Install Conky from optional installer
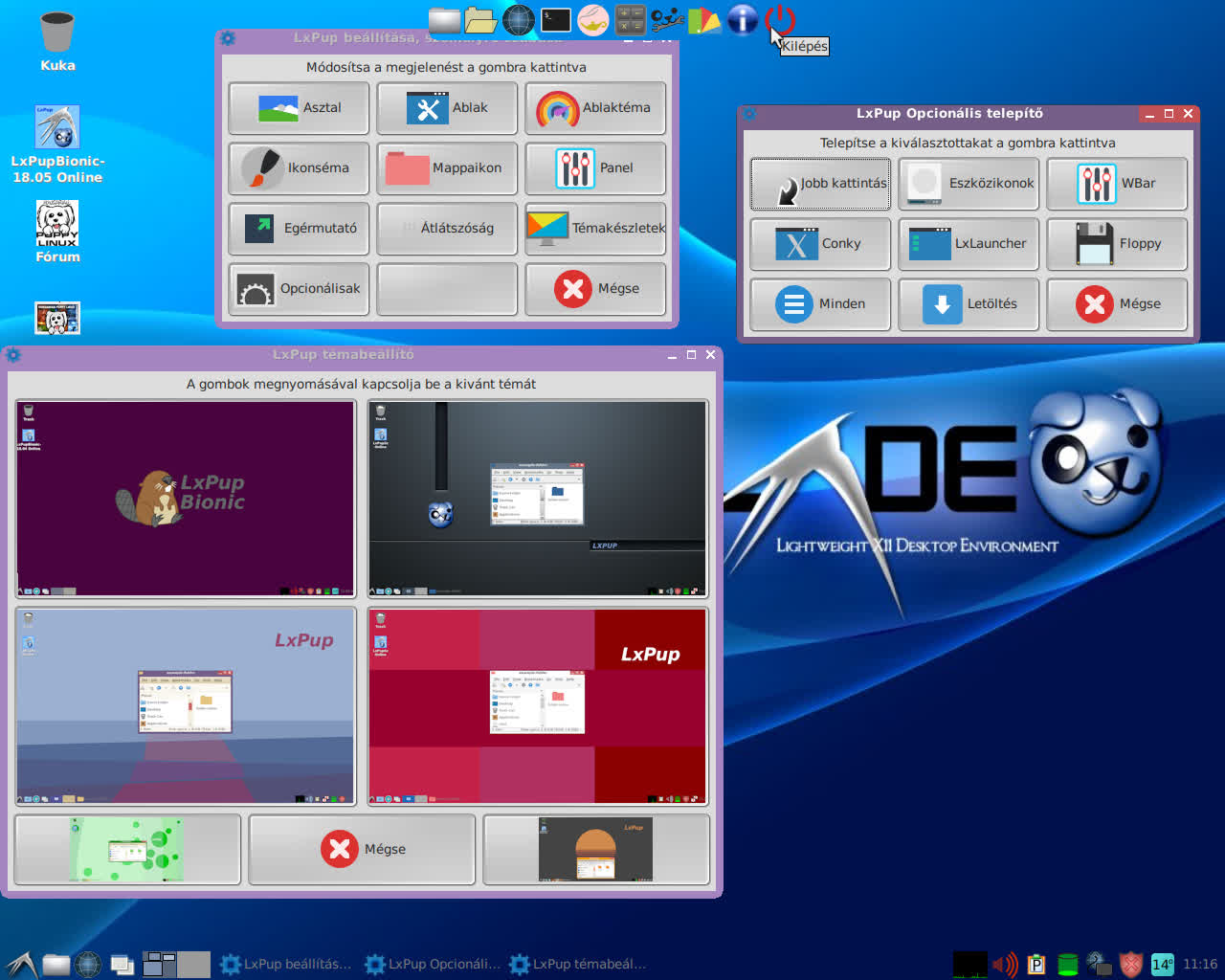This screenshot has height=980, width=1225. (820, 244)
